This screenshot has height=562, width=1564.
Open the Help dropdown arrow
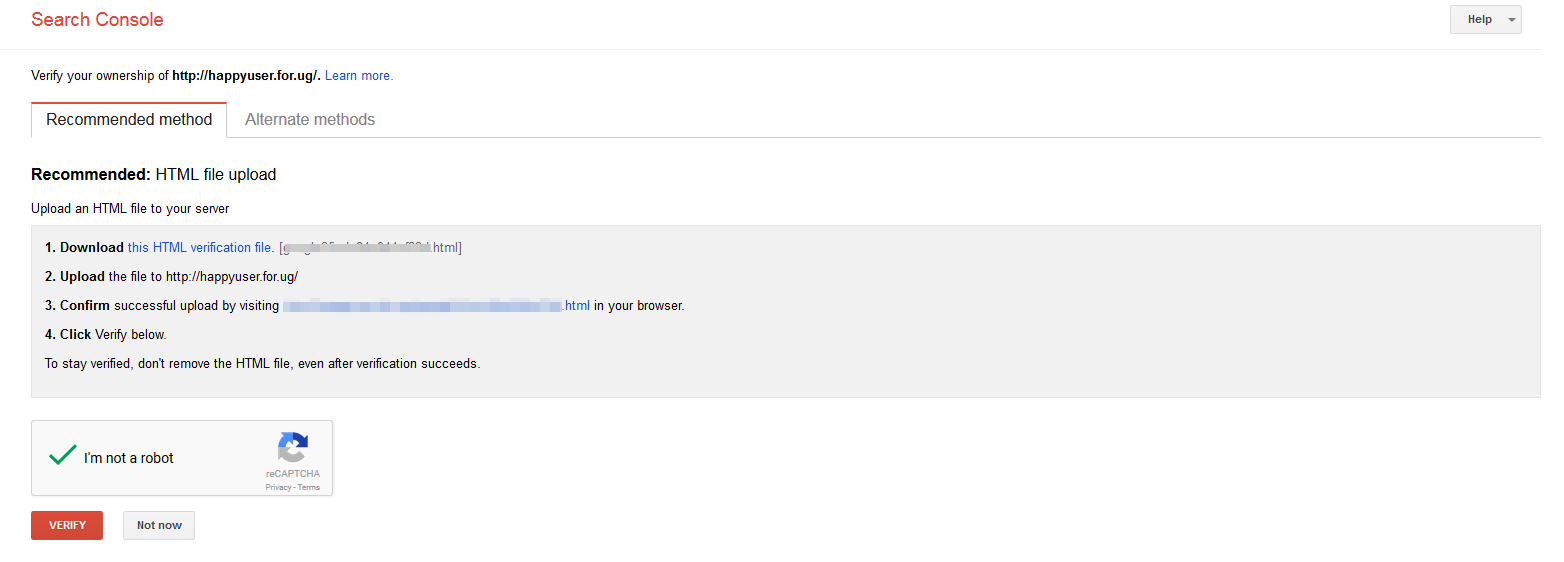pyautogui.click(x=1511, y=20)
